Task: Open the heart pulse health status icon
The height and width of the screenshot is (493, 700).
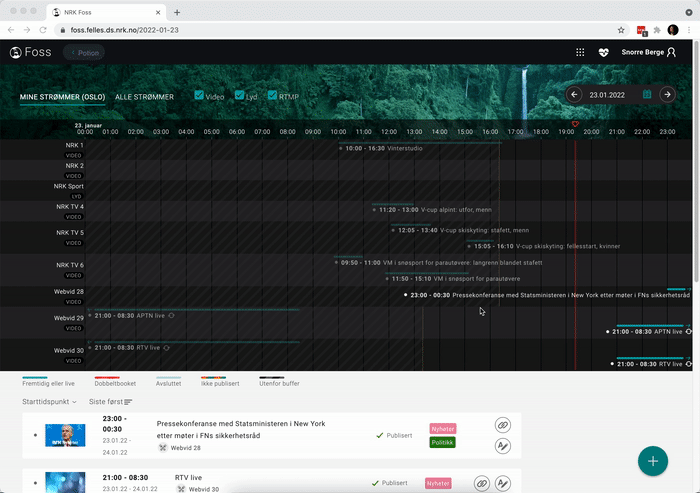Action: (603, 53)
